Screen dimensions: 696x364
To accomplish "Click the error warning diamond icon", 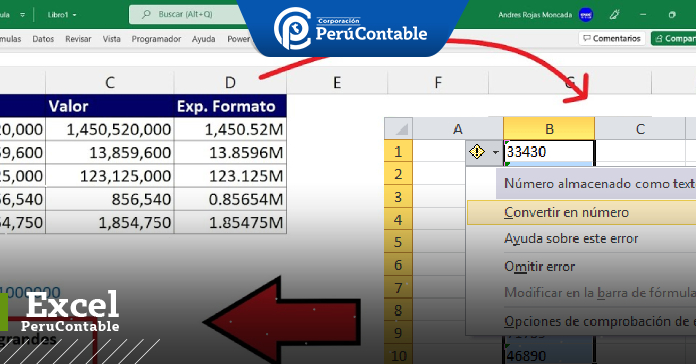I will pyautogui.click(x=477, y=152).
